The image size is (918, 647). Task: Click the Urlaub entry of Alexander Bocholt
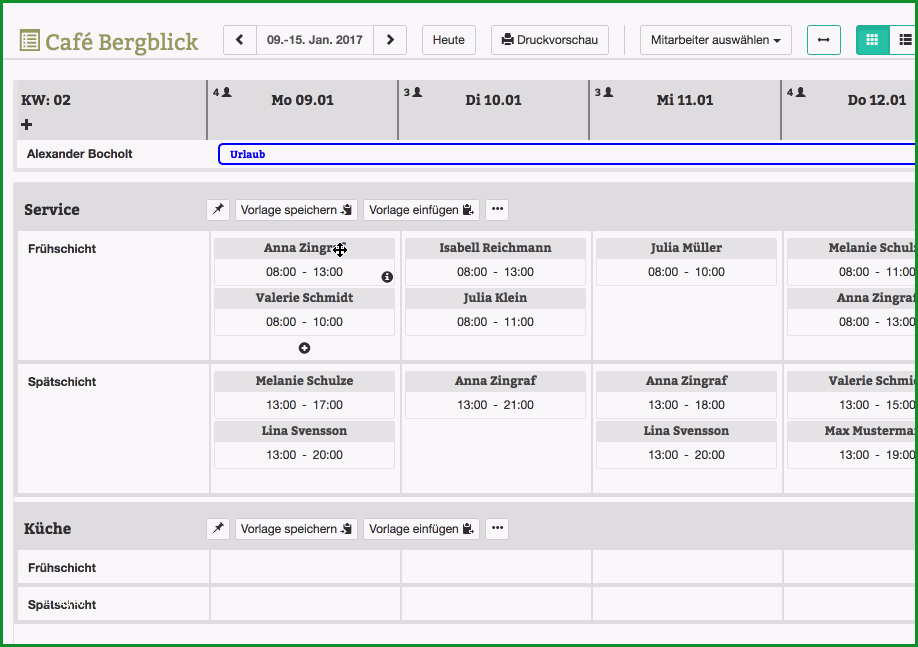click(x=567, y=154)
